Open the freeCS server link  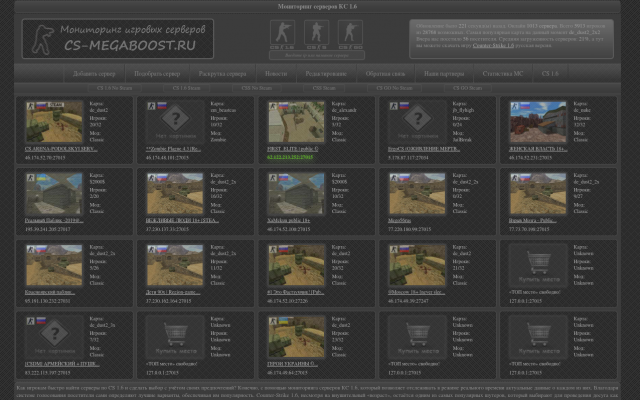click(x=424, y=149)
